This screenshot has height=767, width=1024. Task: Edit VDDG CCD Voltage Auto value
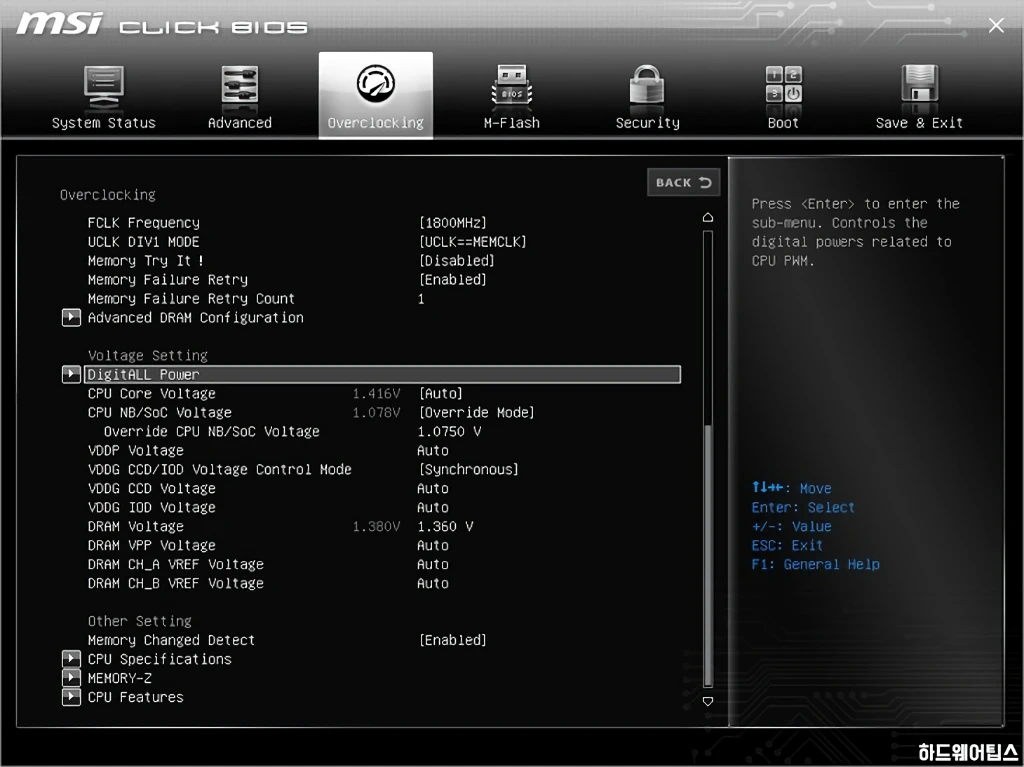(x=433, y=488)
